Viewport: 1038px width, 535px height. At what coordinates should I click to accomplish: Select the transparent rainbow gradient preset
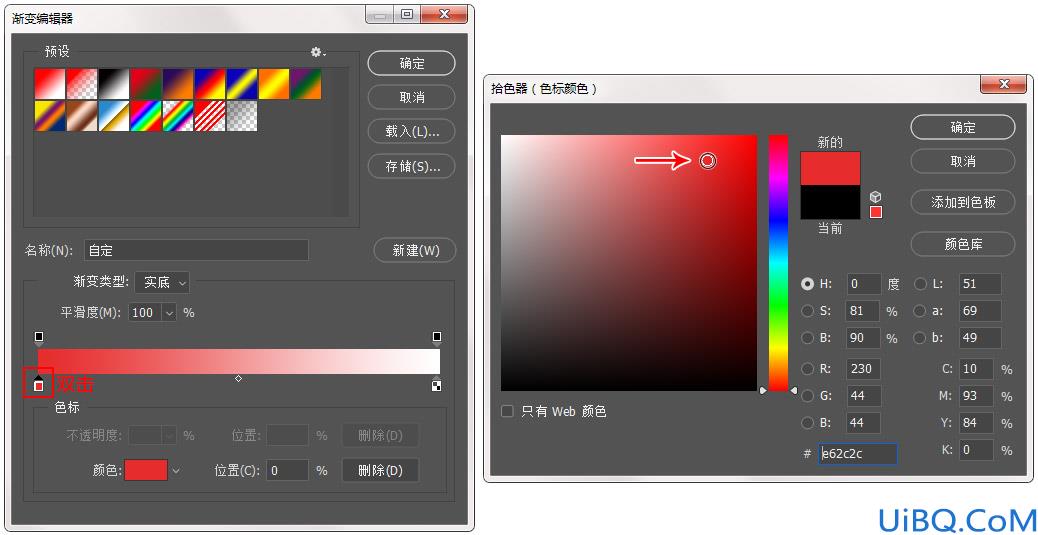click(178, 116)
